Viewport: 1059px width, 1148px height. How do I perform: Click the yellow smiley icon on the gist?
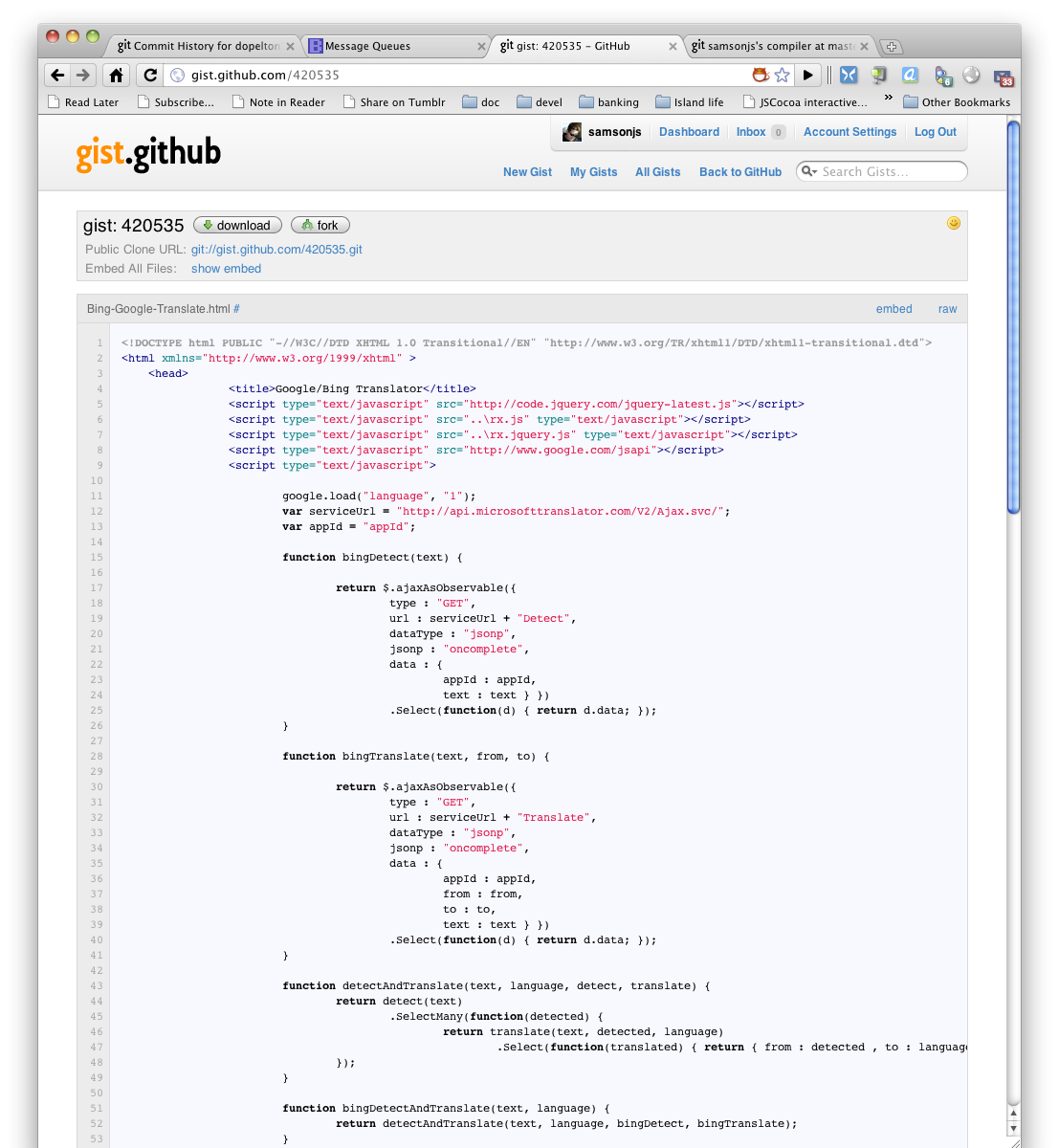pyautogui.click(x=953, y=223)
